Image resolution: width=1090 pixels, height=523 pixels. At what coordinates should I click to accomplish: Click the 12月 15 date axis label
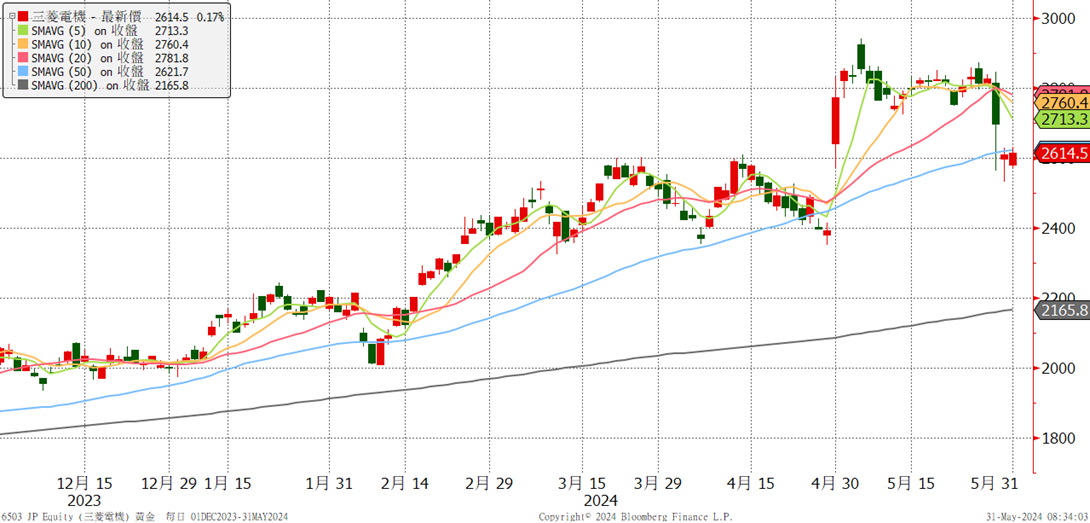[x=84, y=484]
